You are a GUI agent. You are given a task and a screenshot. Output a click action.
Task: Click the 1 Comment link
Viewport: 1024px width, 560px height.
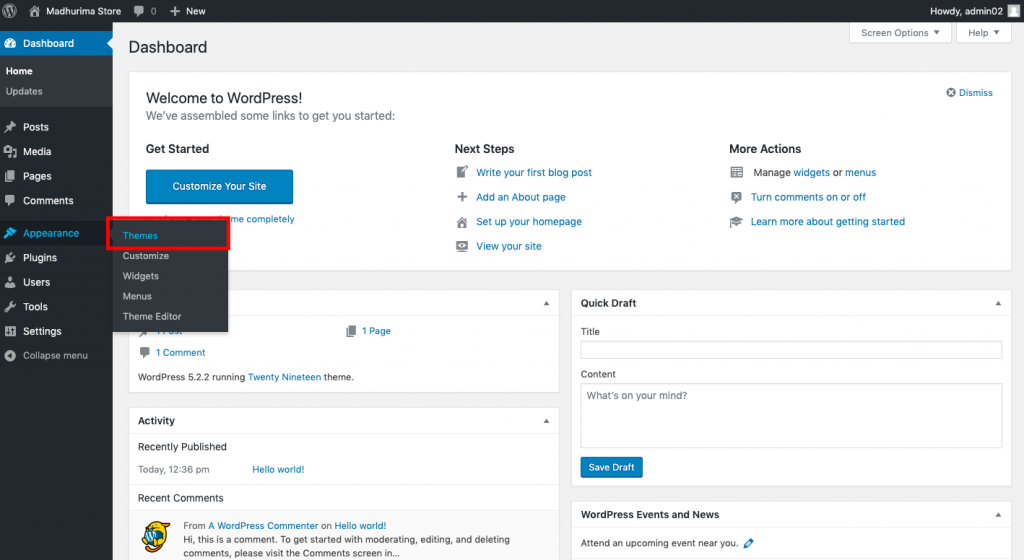(180, 352)
